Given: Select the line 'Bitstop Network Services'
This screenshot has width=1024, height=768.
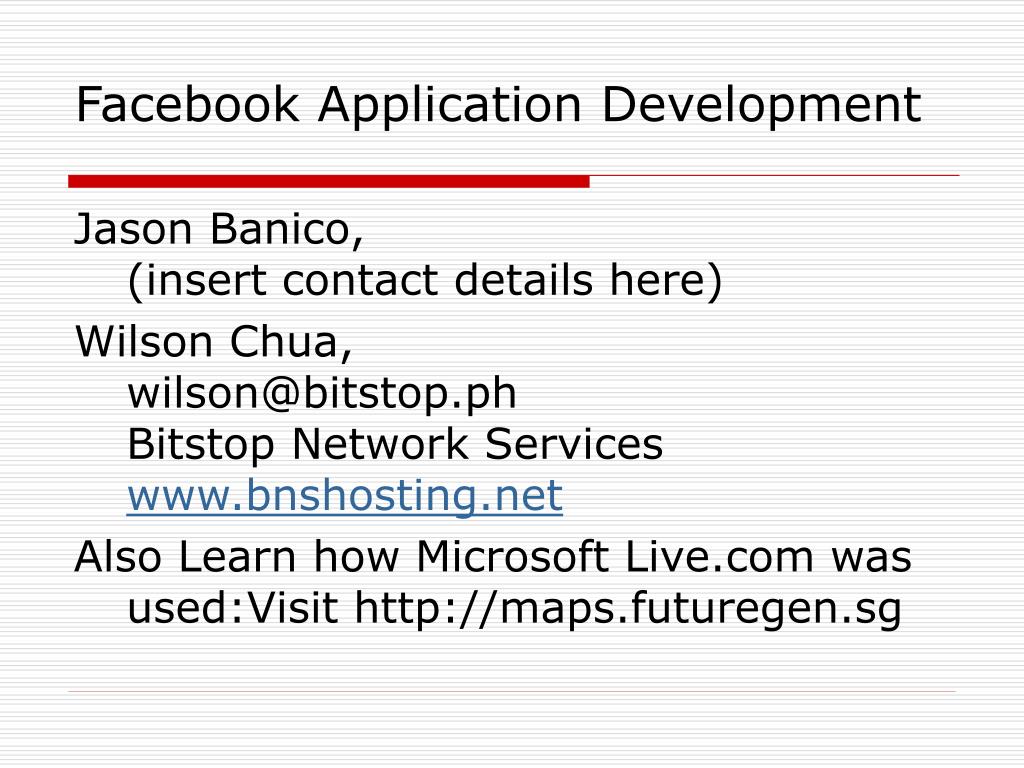Looking at the screenshot, I should click(395, 445).
